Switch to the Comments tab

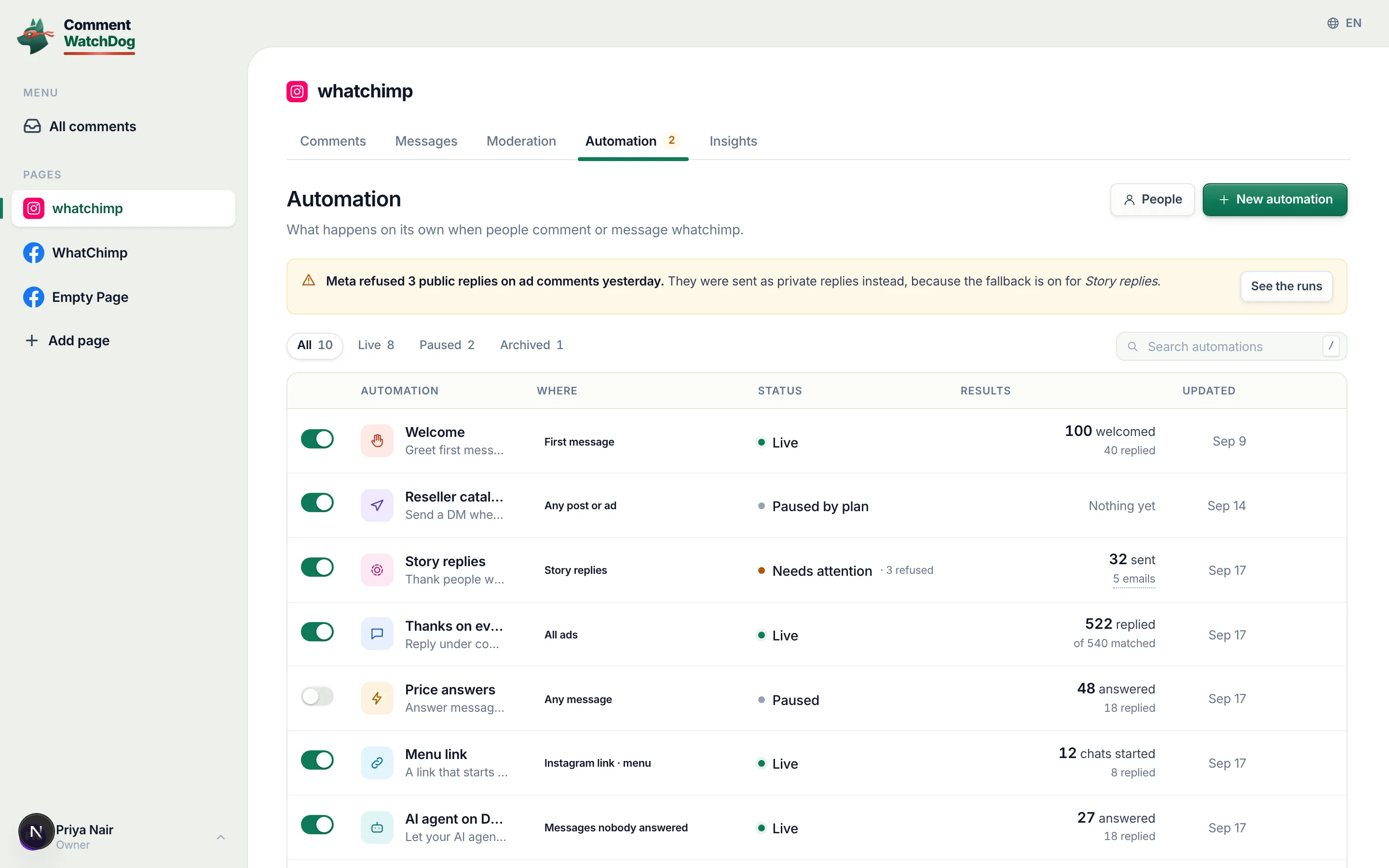333,141
